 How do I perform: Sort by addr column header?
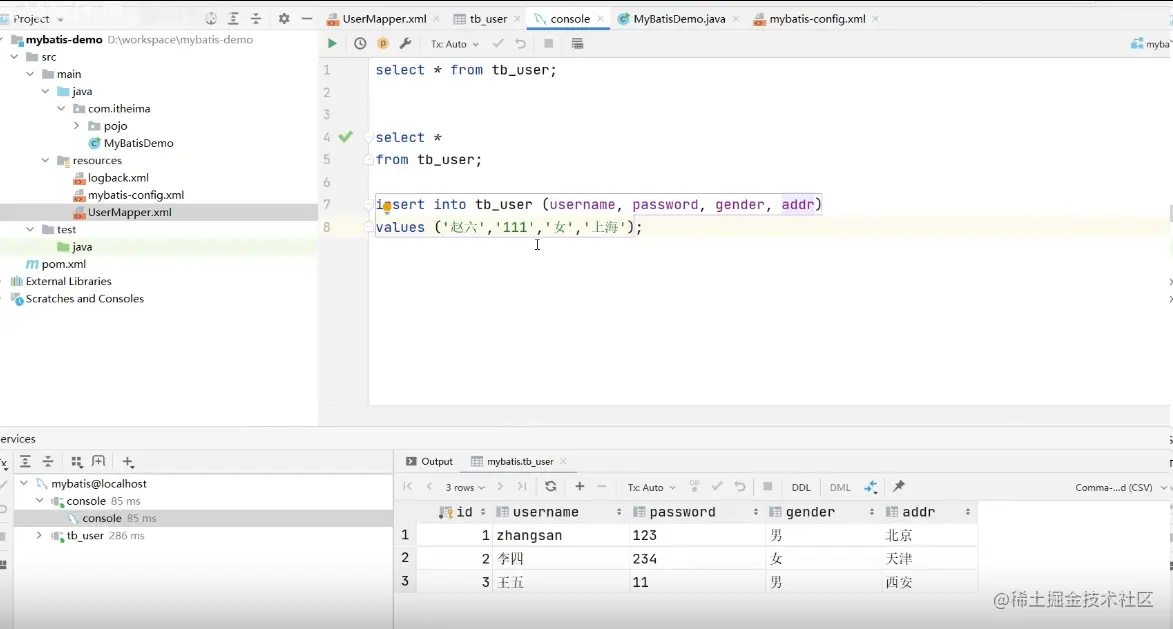928,512
